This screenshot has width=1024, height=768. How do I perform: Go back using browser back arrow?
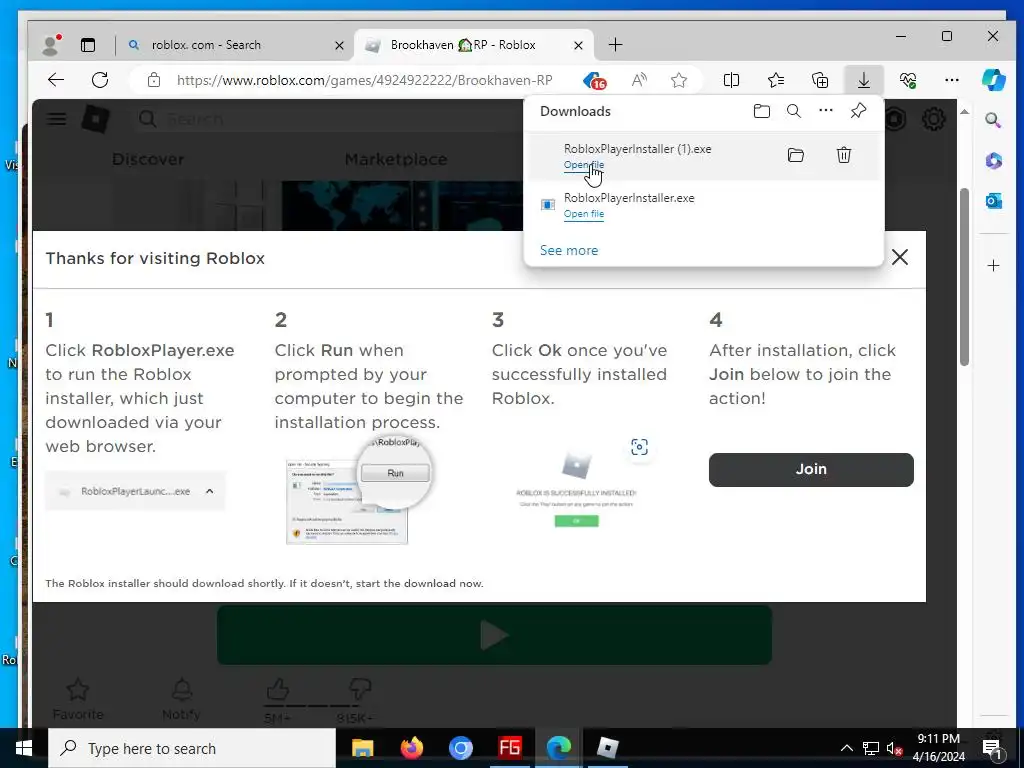point(56,80)
